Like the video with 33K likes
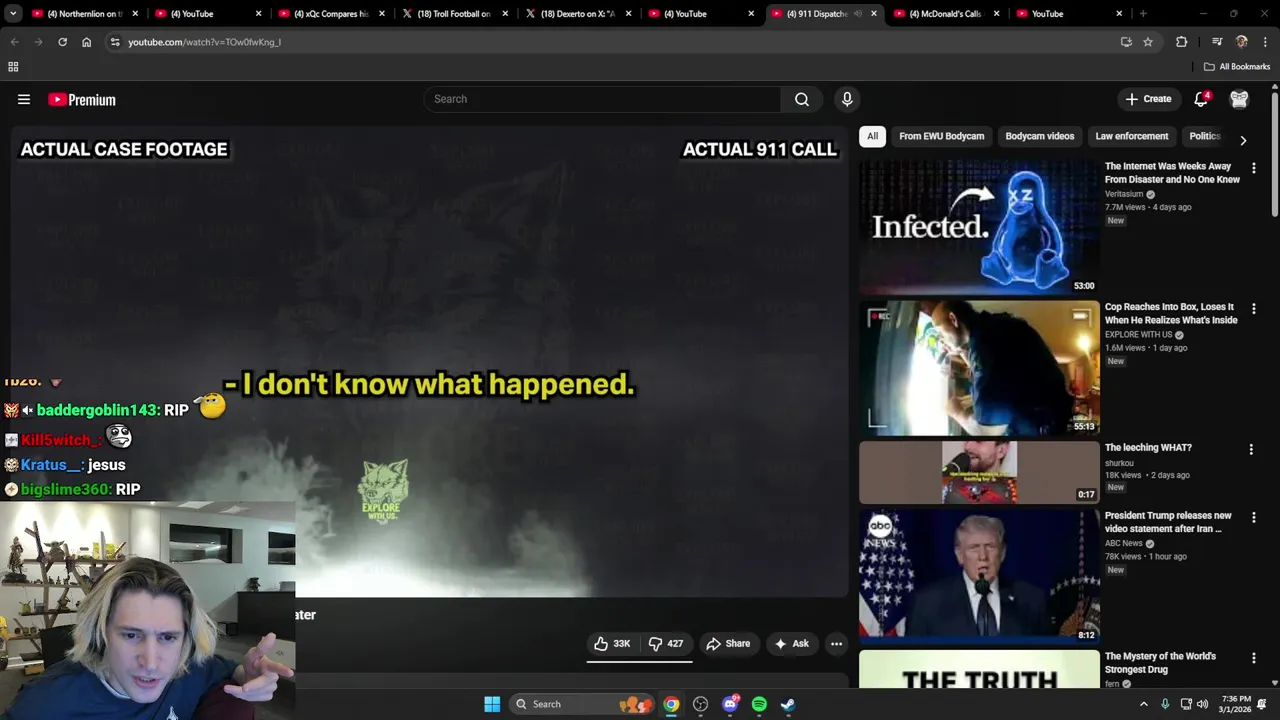Image resolution: width=1280 pixels, height=720 pixels. coord(612,644)
